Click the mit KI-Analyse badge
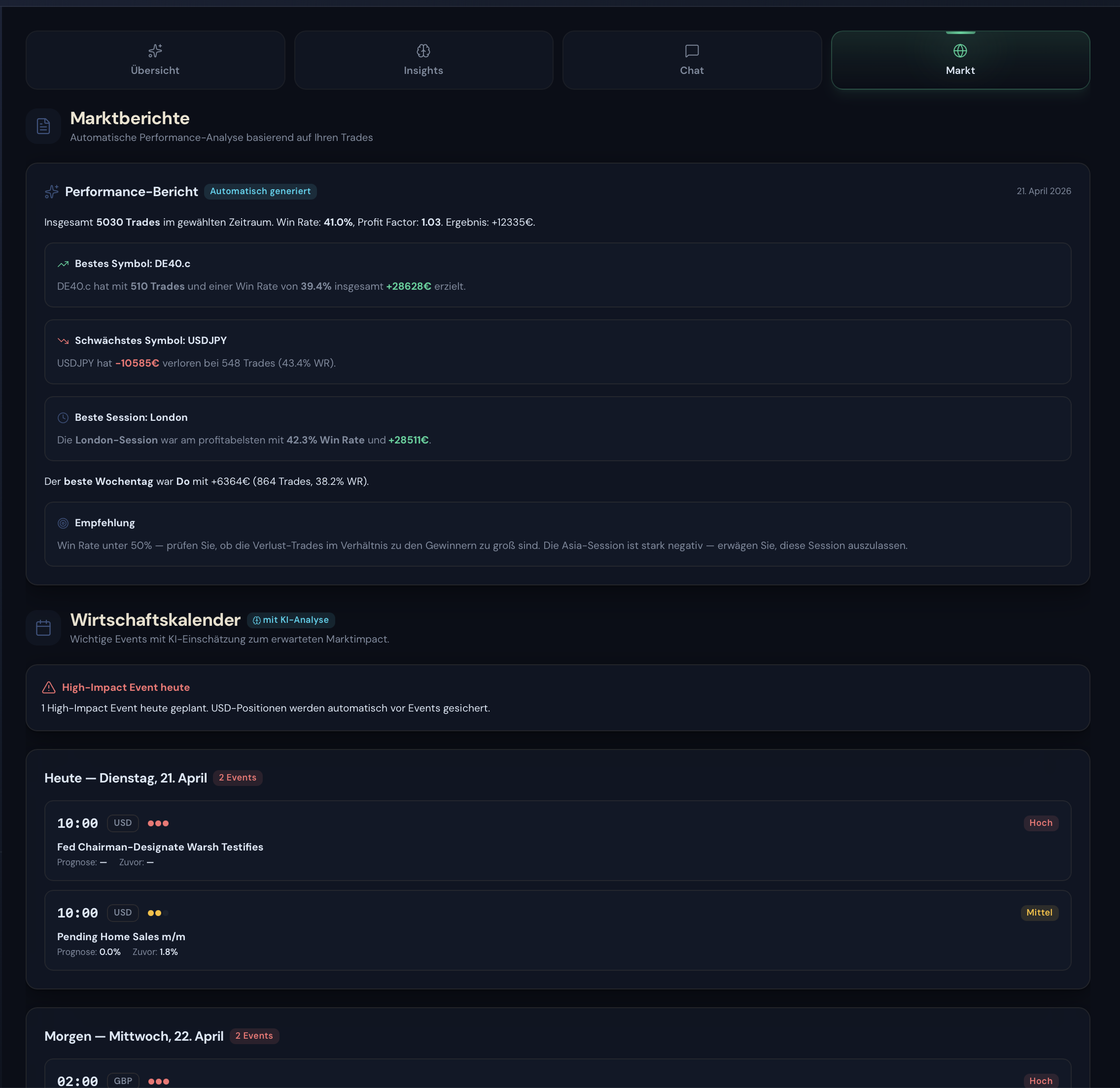Viewport: 1120px width, 1088px height. [x=291, y=619]
